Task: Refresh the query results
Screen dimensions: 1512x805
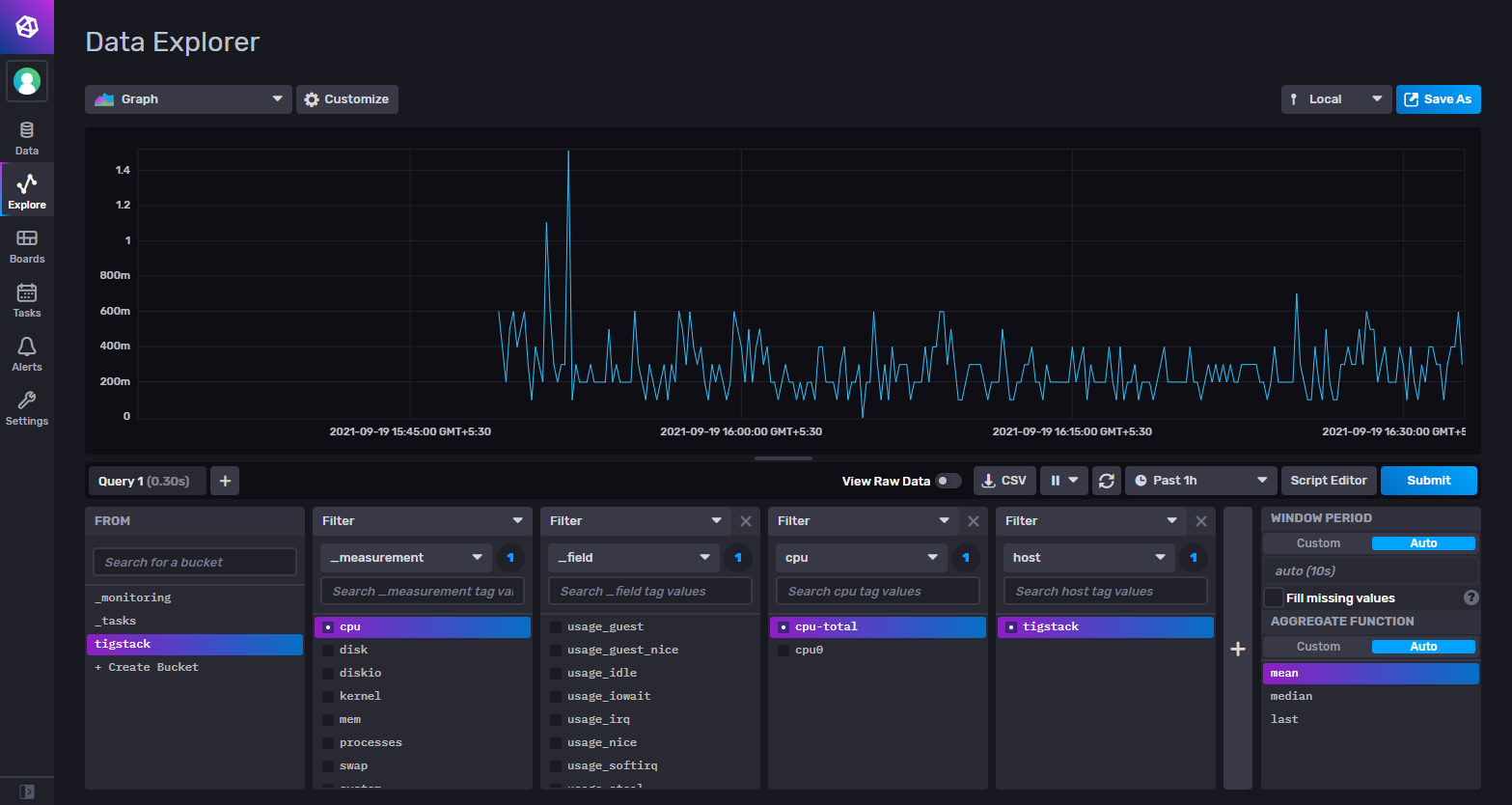Action: click(x=1106, y=480)
